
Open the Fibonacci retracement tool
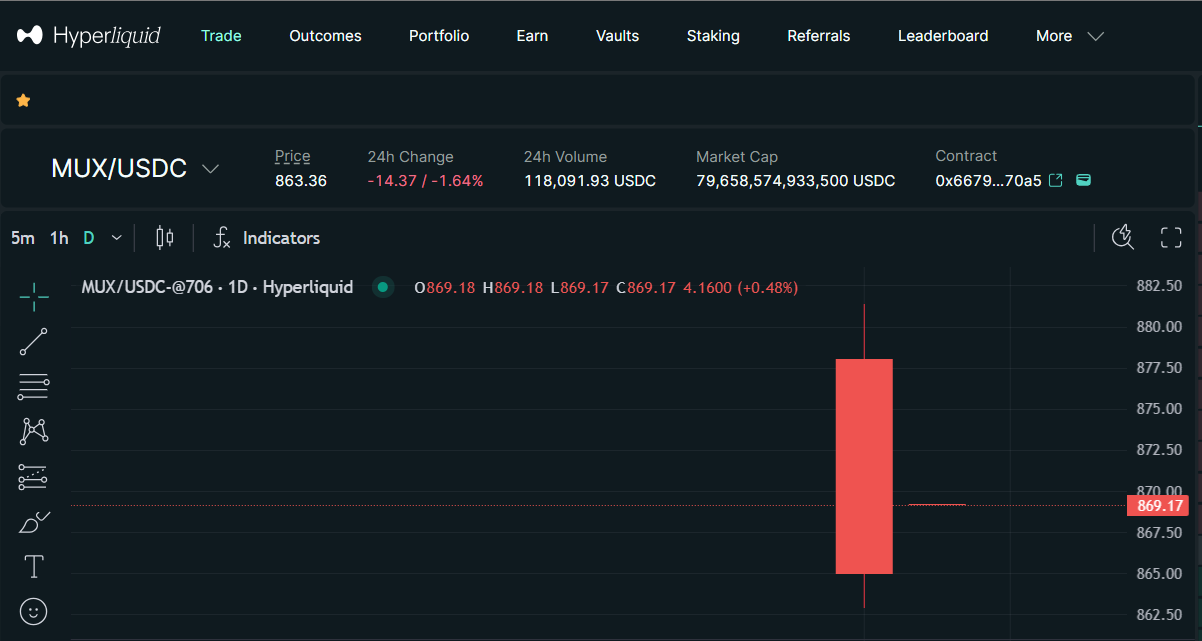tap(34, 386)
